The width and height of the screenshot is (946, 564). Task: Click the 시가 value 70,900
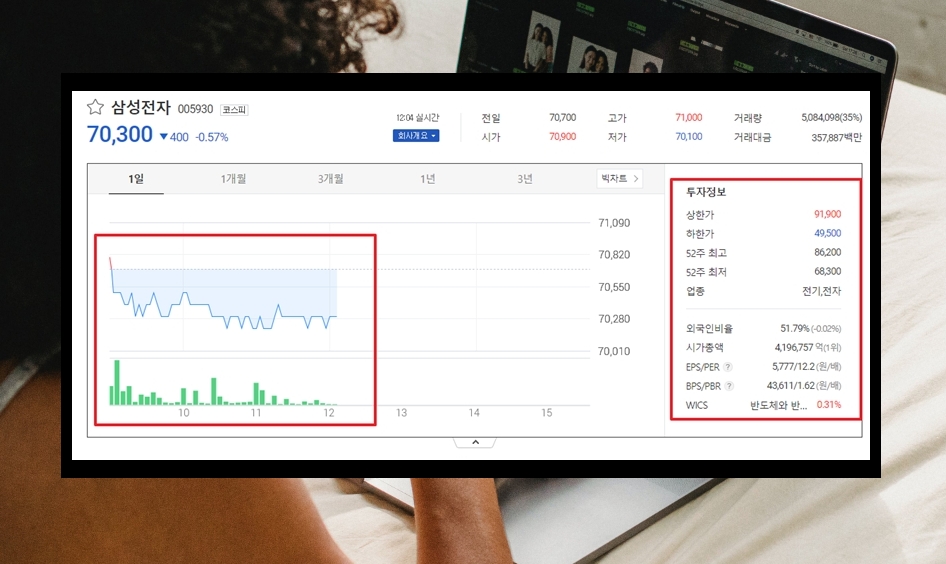click(562, 137)
